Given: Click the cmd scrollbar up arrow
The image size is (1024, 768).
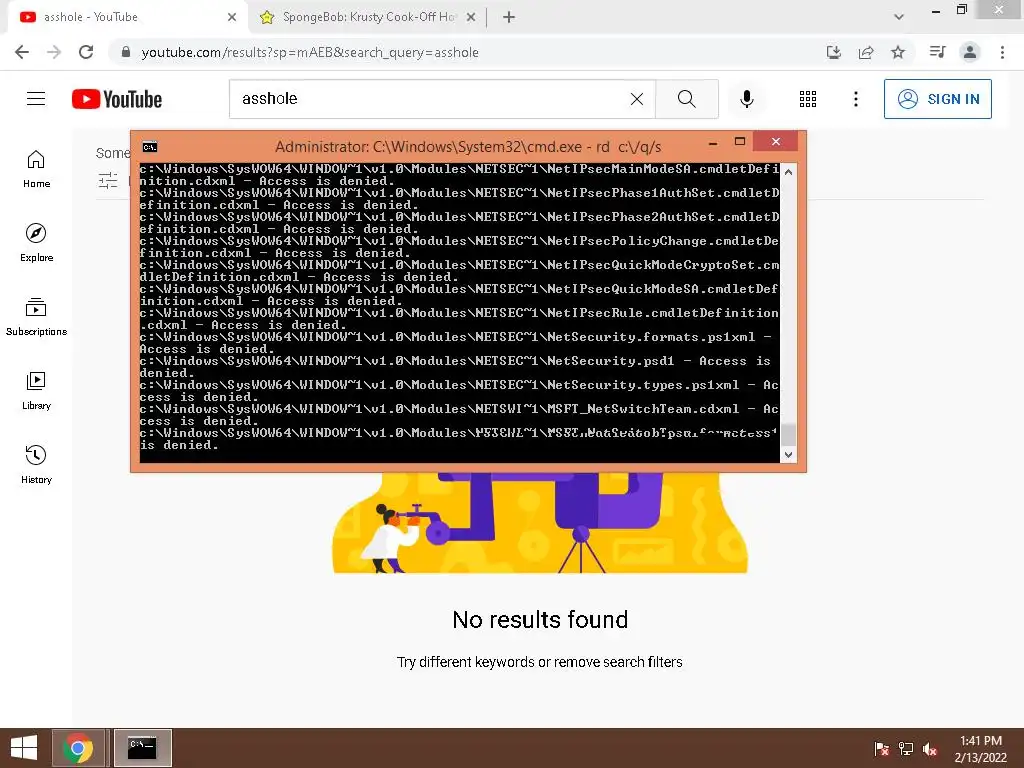Looking at the screenshot, I should point(788,172).
